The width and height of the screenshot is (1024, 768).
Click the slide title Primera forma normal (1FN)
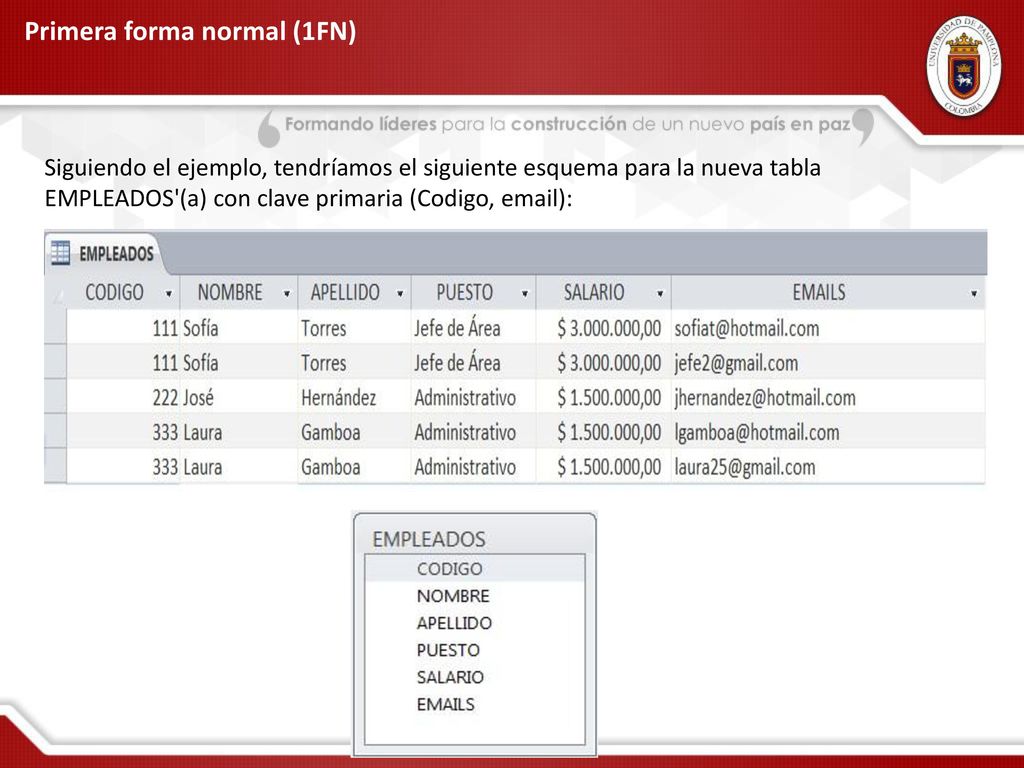pyautogui.click(x=190, y=31)
